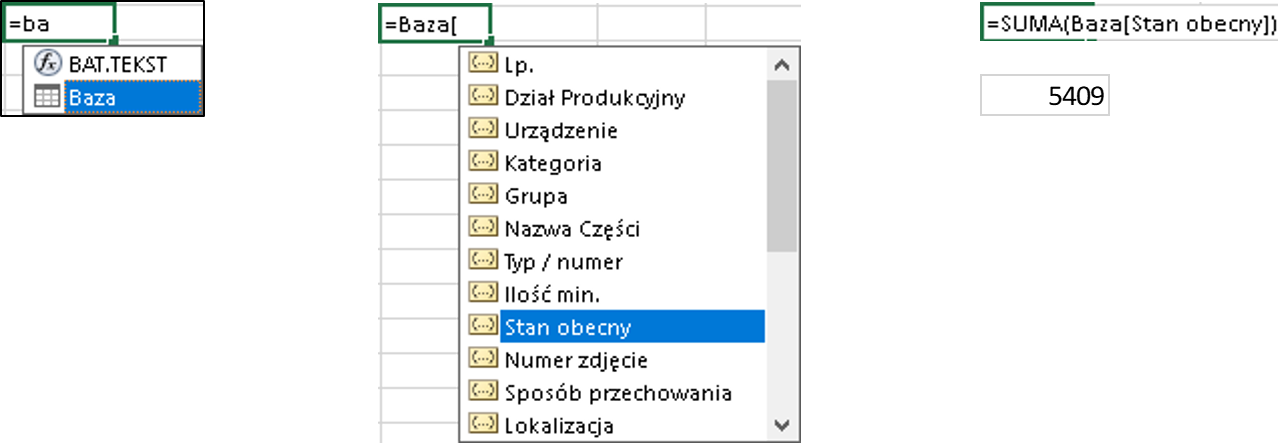Click the column list scrollbar thumb
This screenshot has width=1278, height=443.
782,165
